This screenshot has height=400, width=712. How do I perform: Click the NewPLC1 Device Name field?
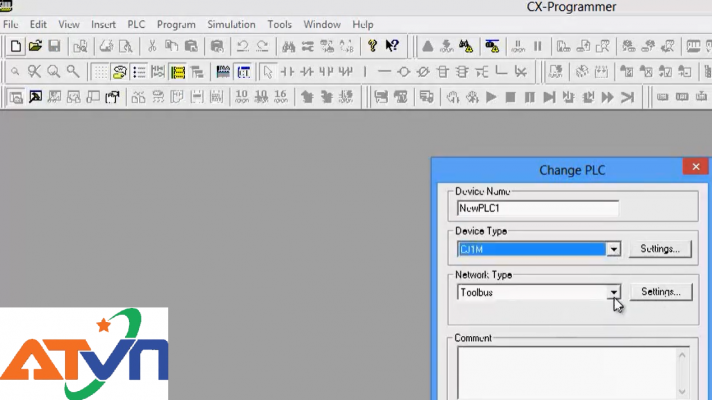538,208
